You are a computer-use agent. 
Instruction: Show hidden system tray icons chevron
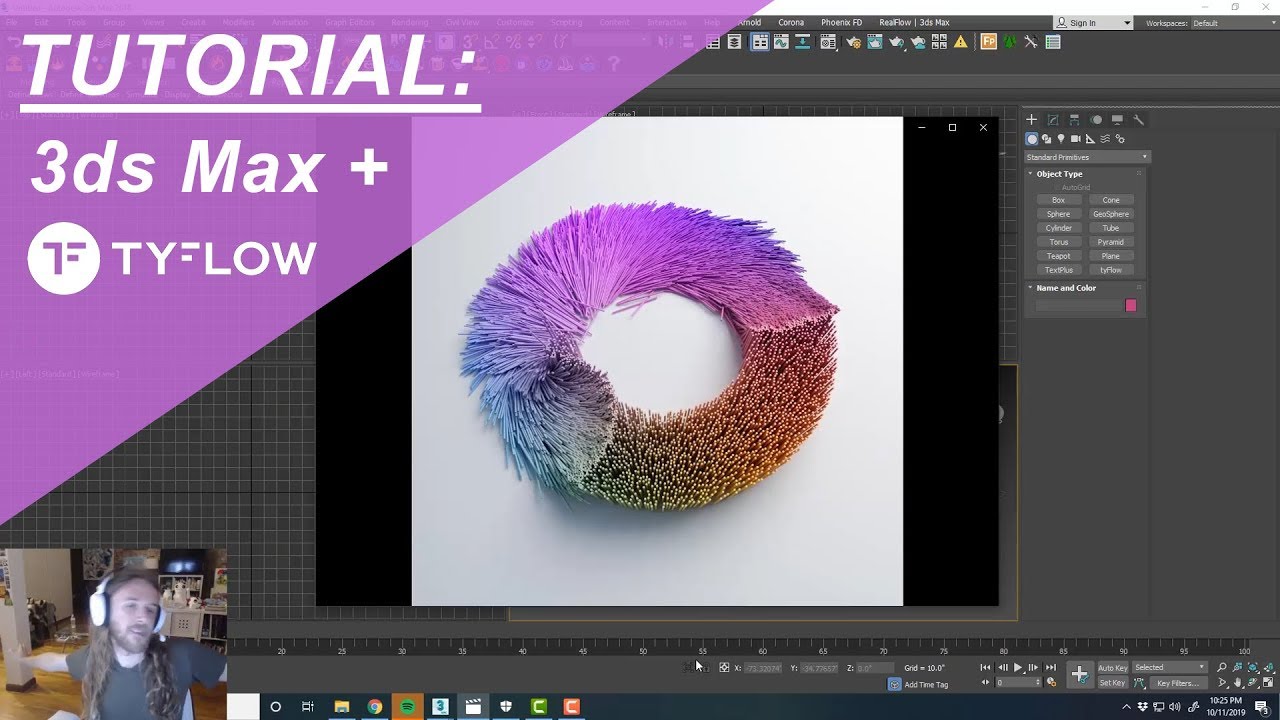click(x=1127, y=707)
